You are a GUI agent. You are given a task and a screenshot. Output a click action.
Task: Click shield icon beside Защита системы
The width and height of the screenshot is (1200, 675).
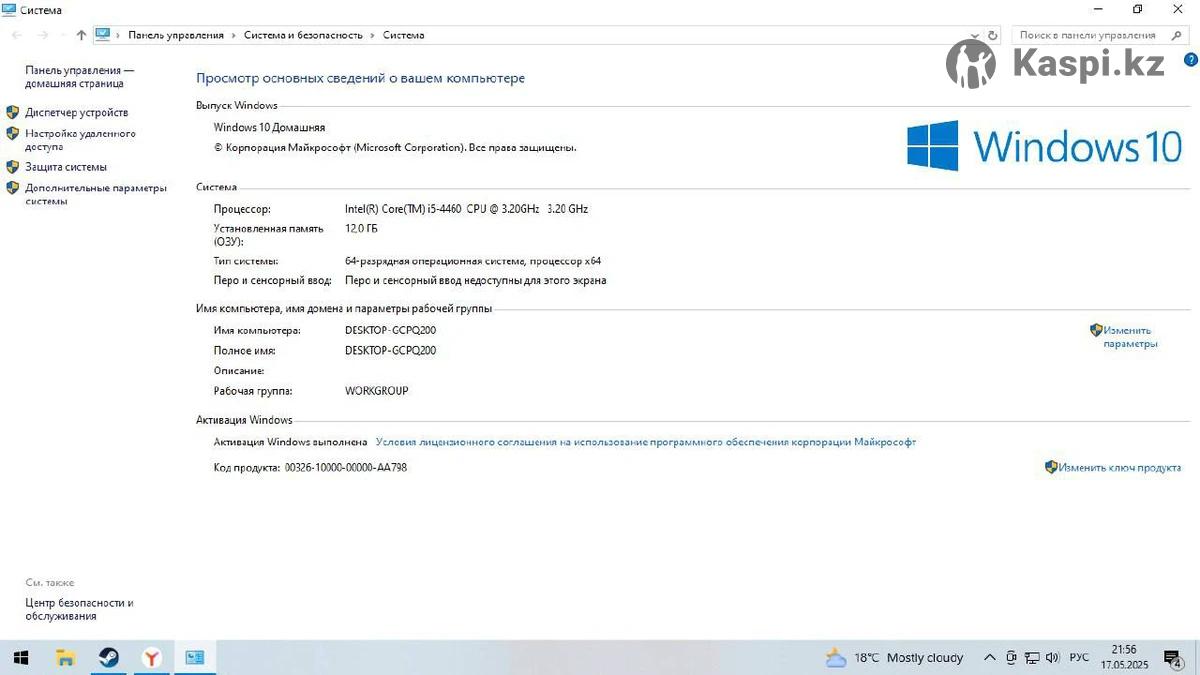click(x=13, y=167)
